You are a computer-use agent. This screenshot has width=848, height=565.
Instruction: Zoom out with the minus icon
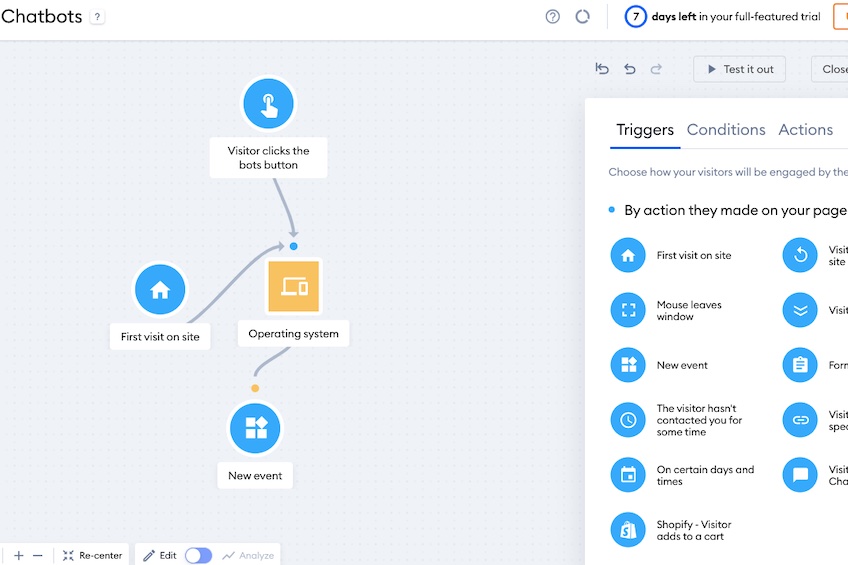pos(37,555)
